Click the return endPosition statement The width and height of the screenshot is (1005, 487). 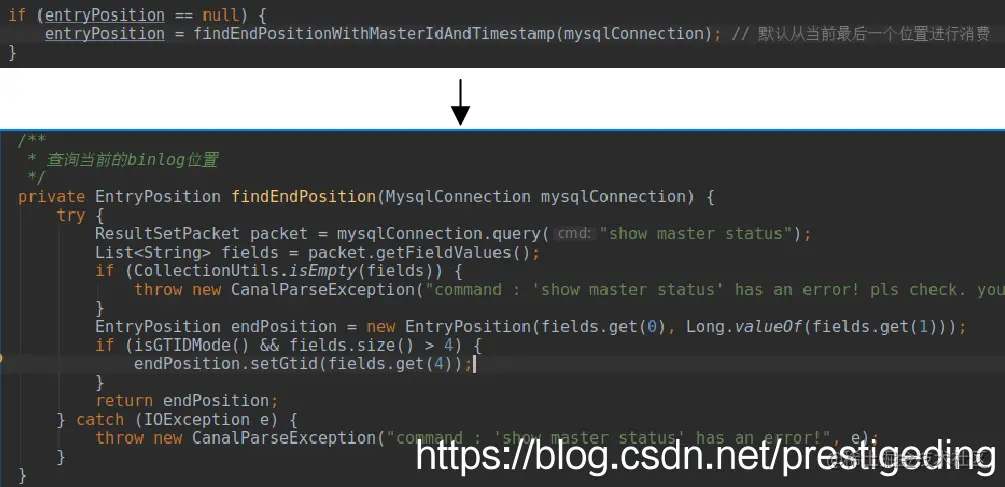(187, 401)
